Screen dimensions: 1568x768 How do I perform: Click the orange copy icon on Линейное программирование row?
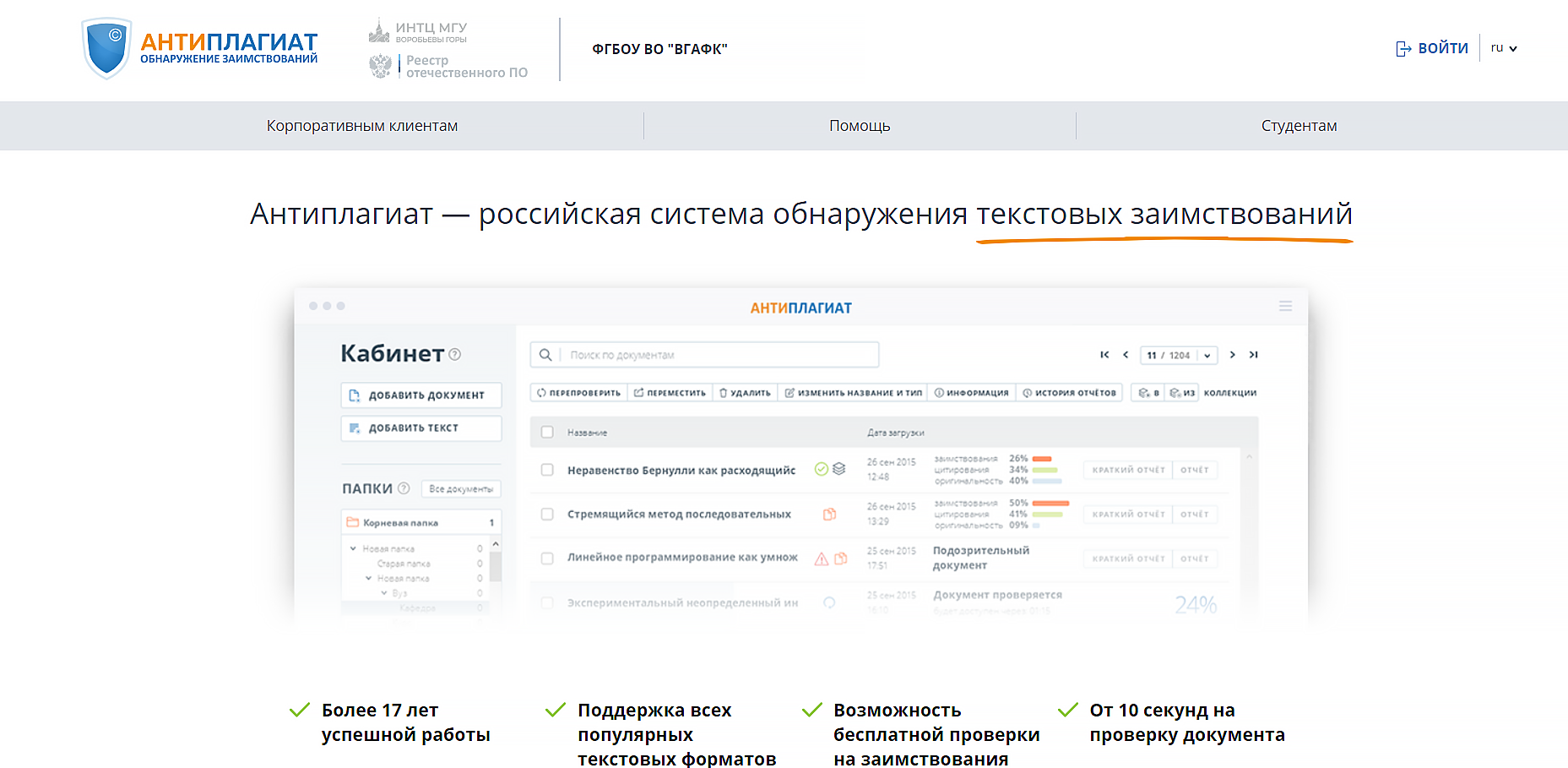point(840,558)
